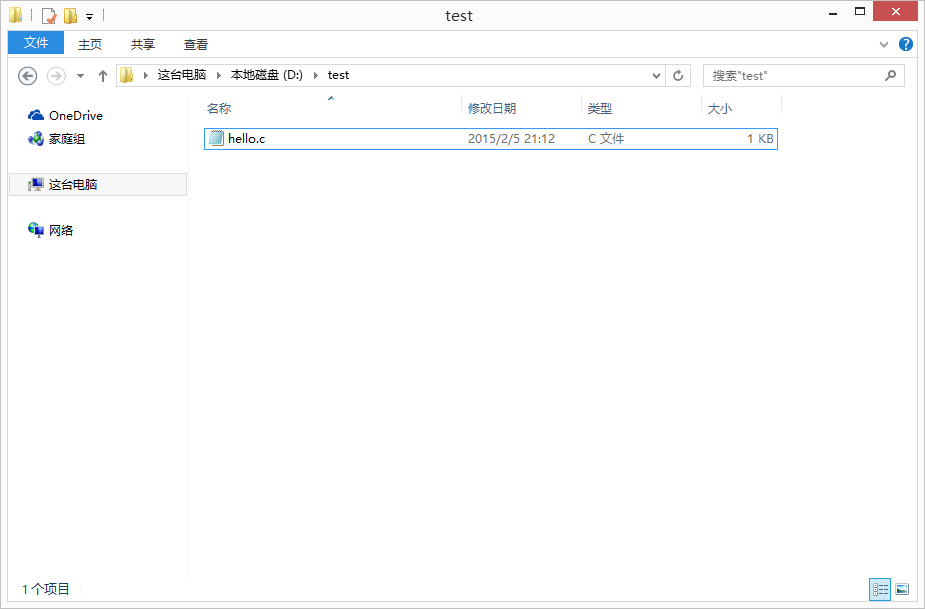925x609 pixels.
Task: Select 这台电脑 in the navigation pane
Action: [x=98, y=184]
